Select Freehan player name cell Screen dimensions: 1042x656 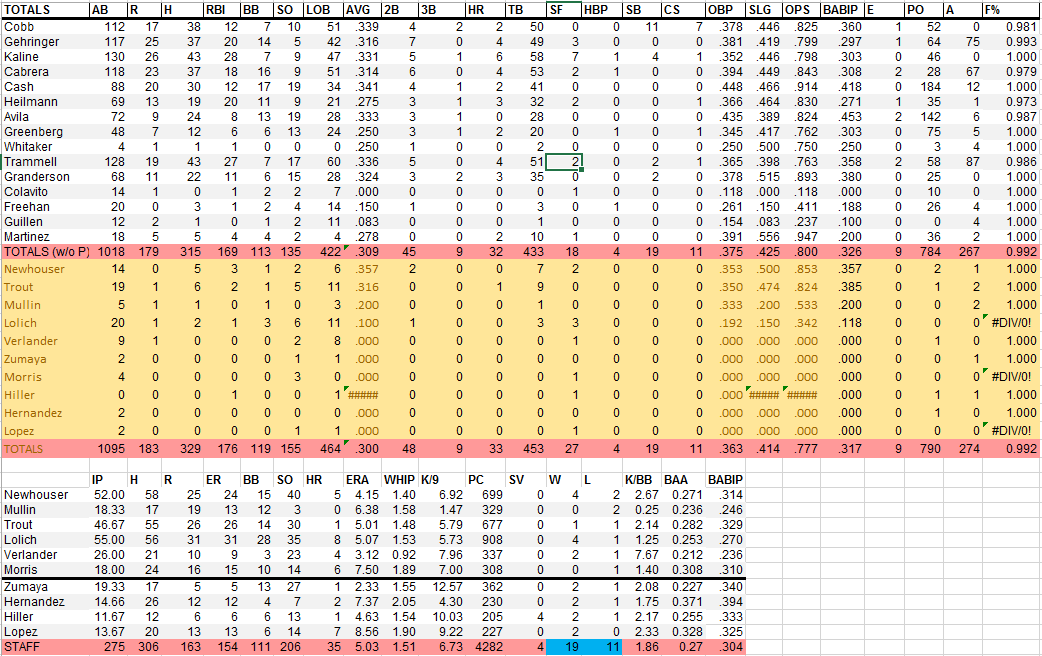tap(45, 207)
